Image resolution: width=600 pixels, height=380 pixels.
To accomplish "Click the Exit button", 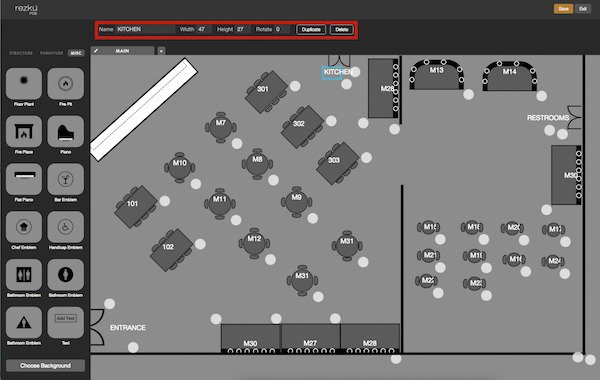I will pos(583,9).
